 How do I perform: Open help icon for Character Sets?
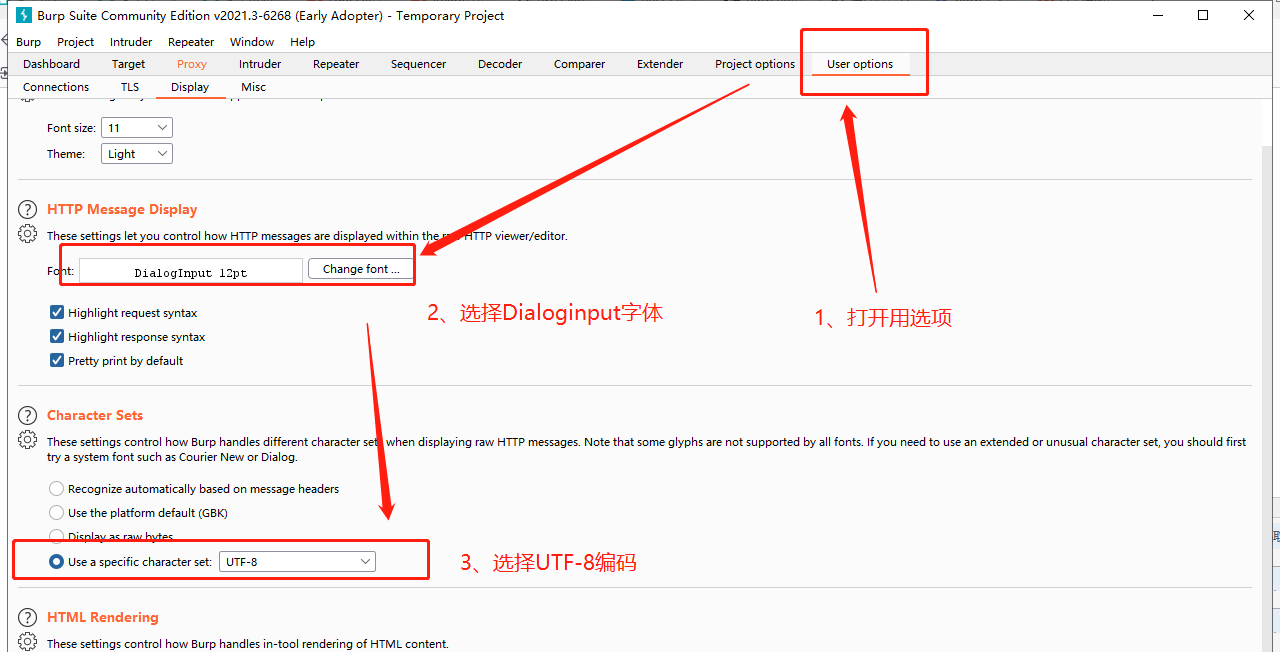click(28, 416)
